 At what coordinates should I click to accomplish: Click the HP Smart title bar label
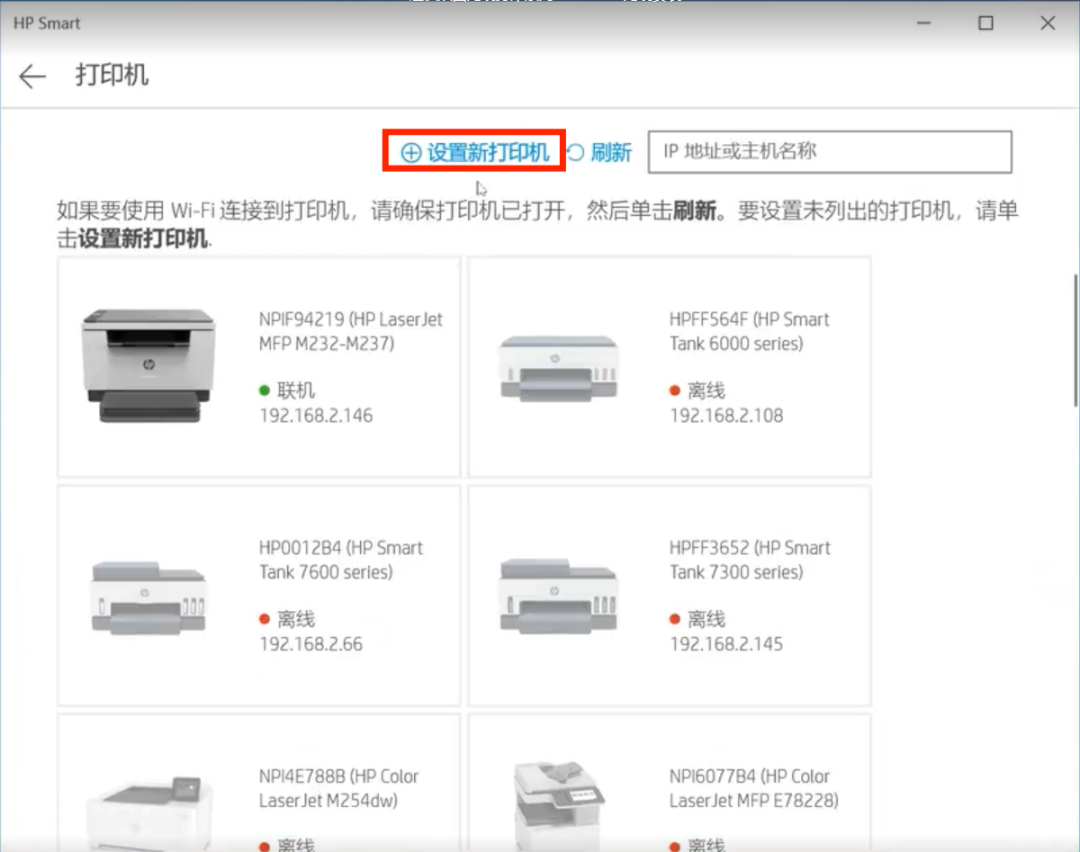tap(45, 22)
